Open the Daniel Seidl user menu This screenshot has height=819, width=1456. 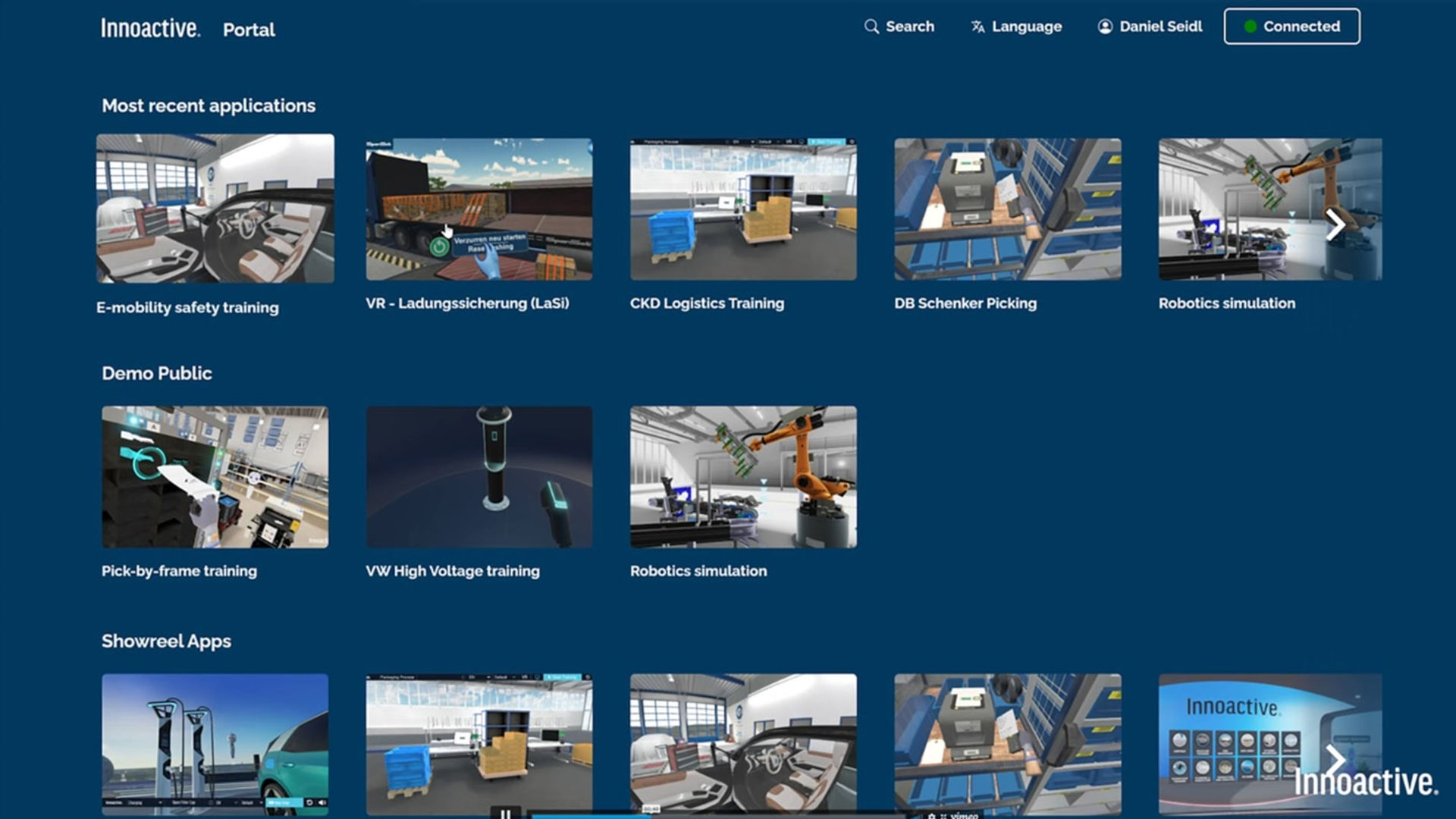tap(1150, 27)
